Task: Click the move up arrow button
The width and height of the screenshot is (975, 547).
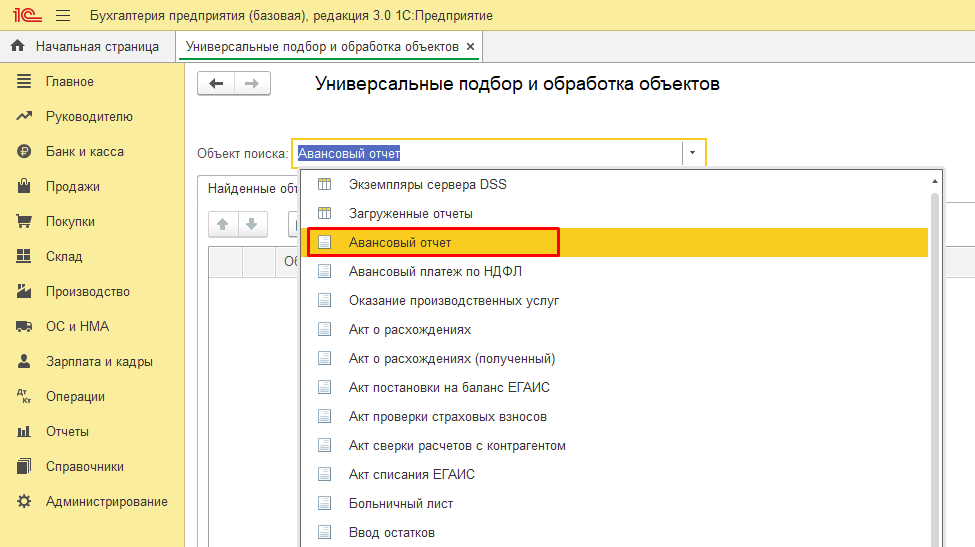Action: [x=223, y=224]
